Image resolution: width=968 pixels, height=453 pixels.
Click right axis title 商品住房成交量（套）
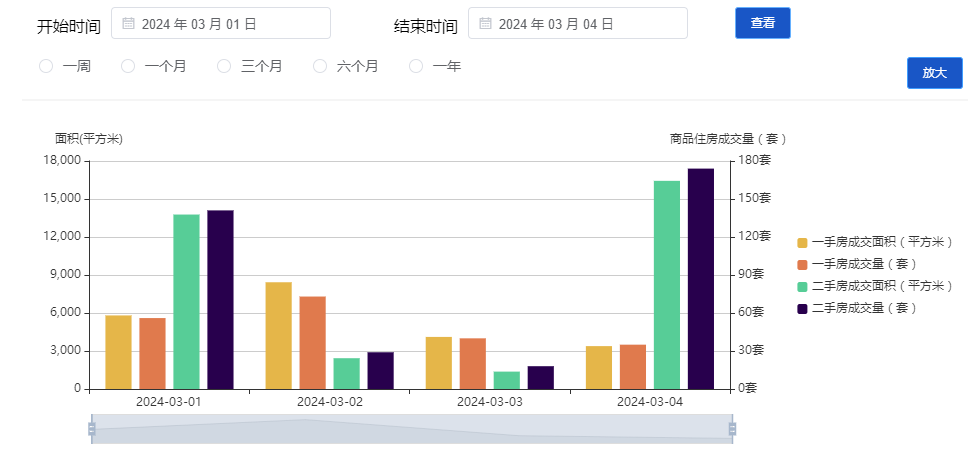click(728, 139)
